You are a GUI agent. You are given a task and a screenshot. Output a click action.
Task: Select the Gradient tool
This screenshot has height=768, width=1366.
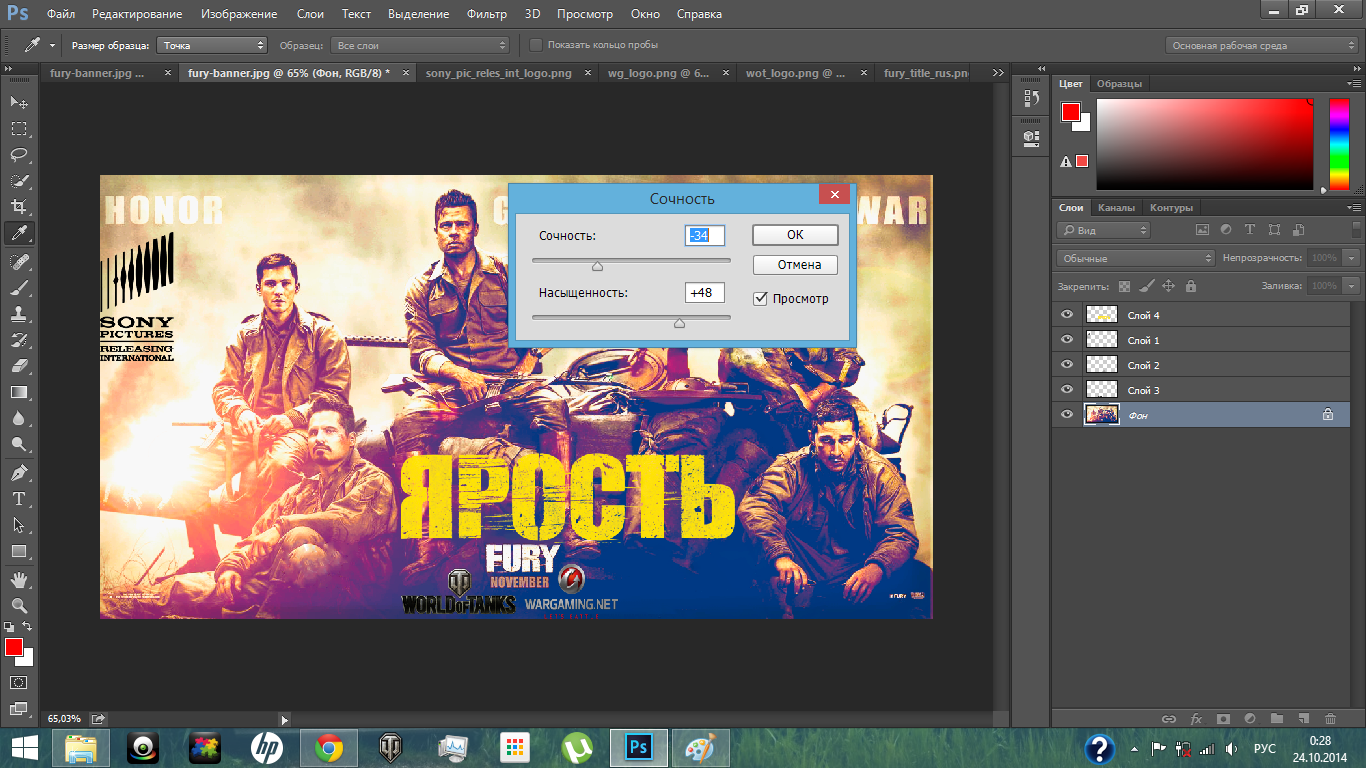pyautogui.click(x=19, y=392)
